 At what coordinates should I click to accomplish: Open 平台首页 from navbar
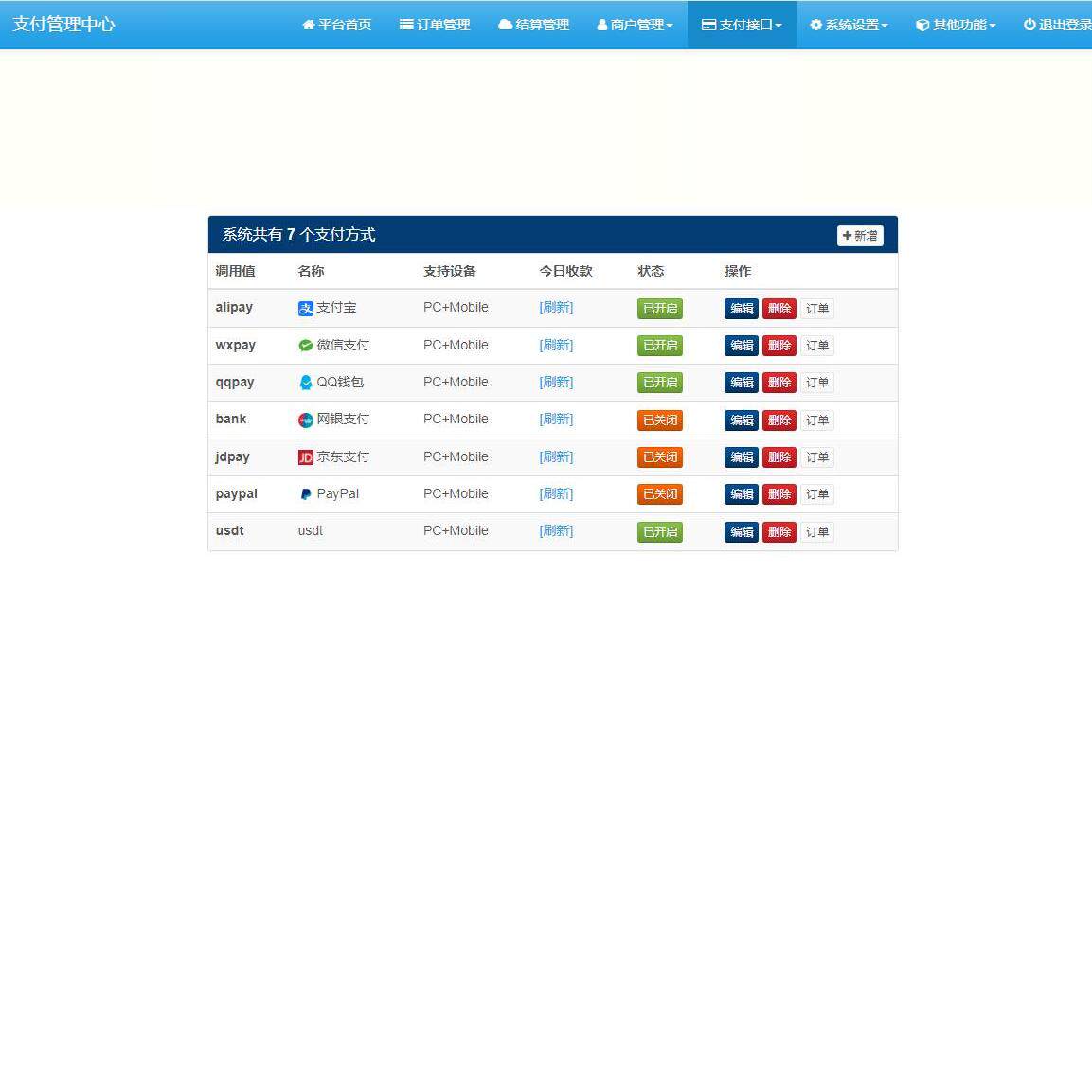point(337,25)
